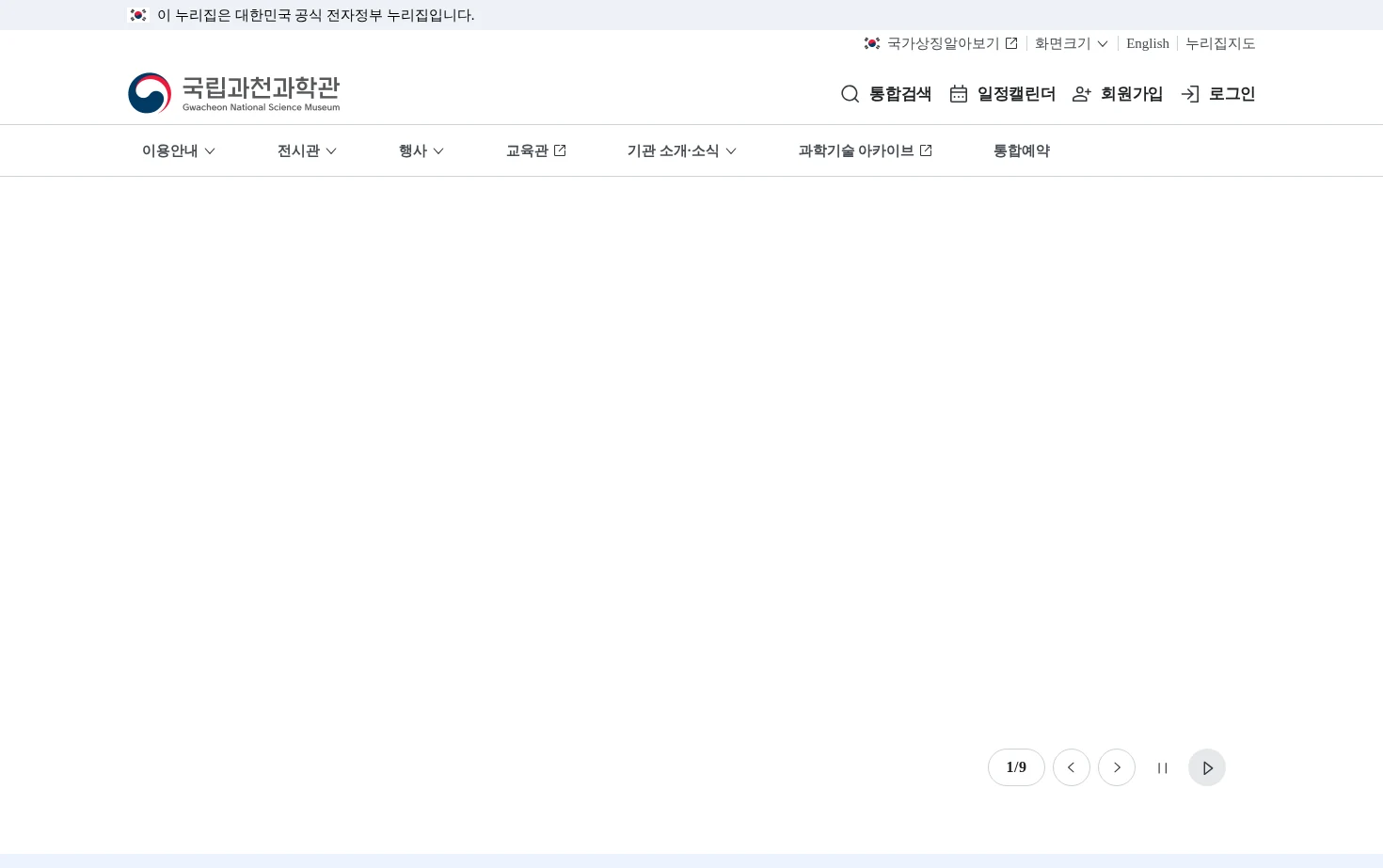
Task: Click the 로그인 text button
Action: point(1232,94)
